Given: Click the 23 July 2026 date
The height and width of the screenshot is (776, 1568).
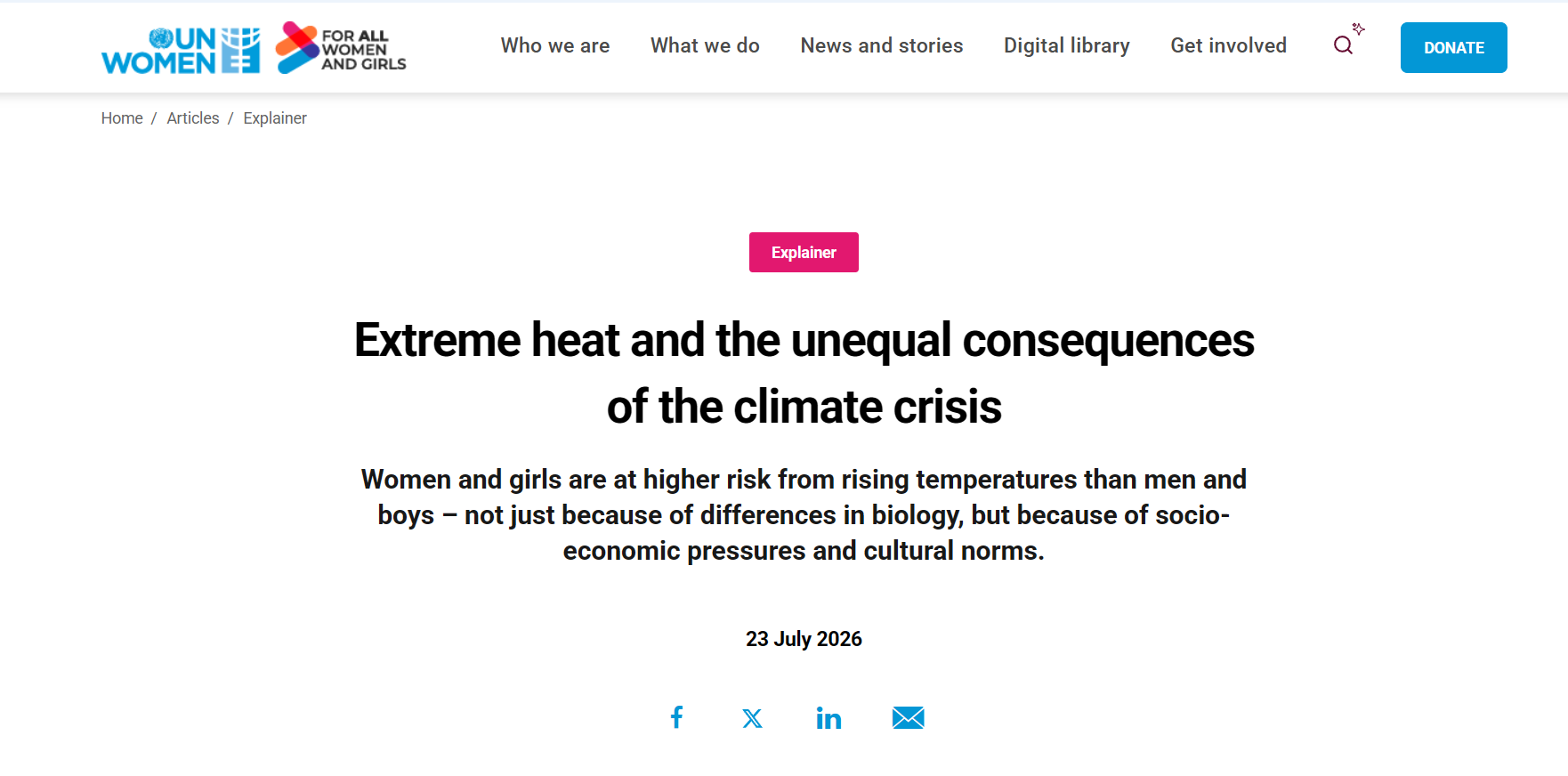Looking at the screenshot, I should [804, 639].
